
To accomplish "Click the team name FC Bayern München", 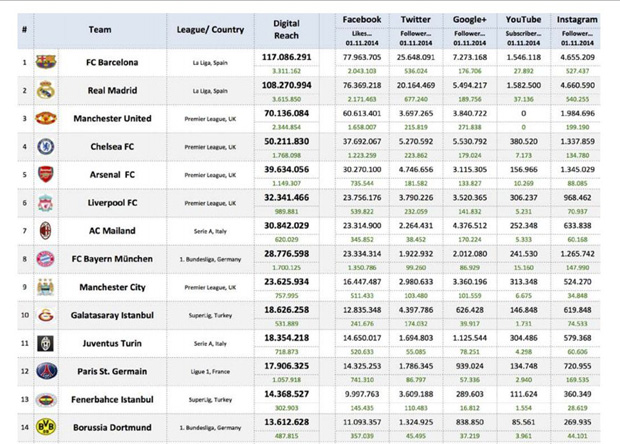I will (x=112, y=259).
